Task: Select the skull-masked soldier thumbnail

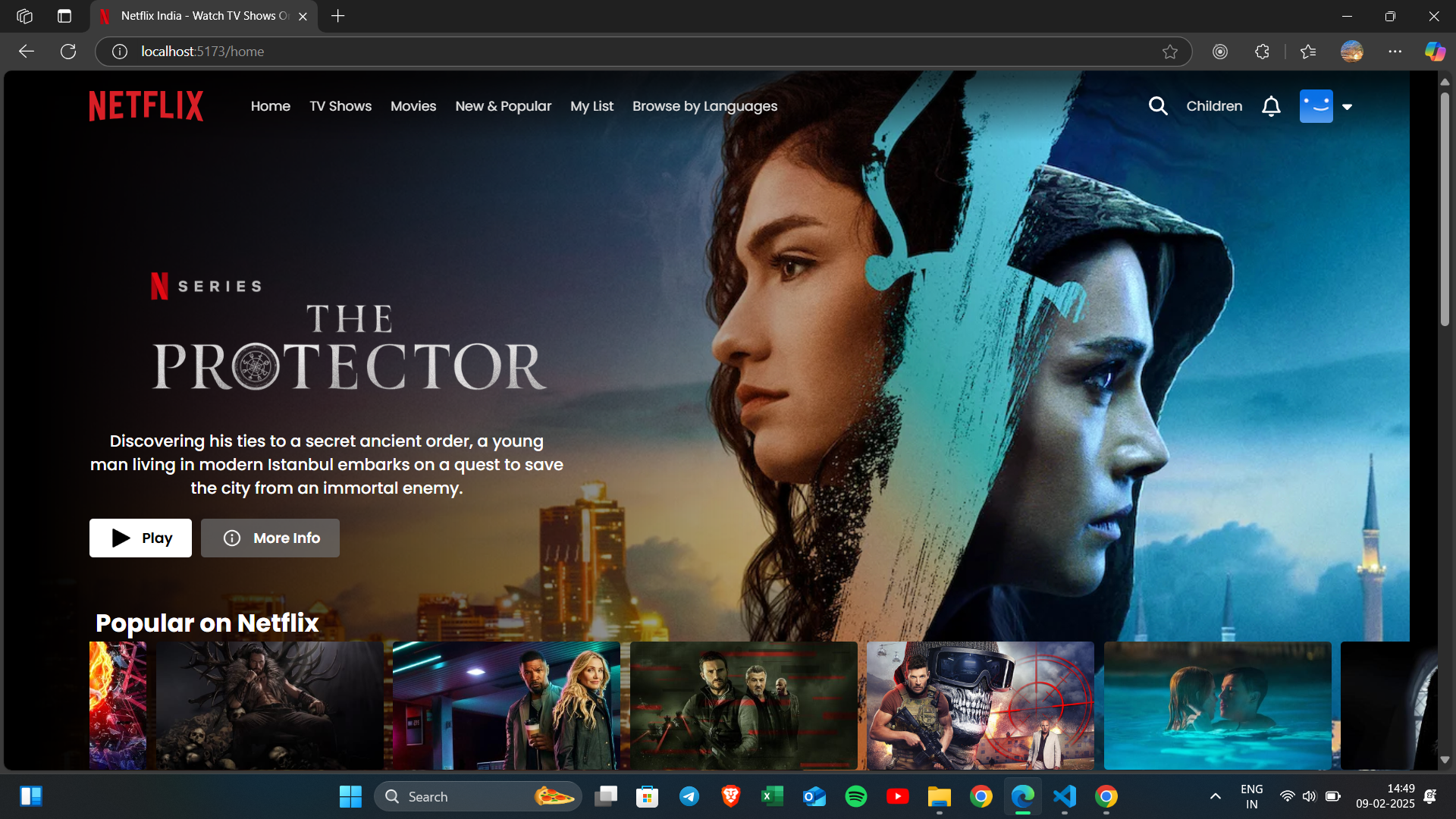Action: (x=981, y=706)
